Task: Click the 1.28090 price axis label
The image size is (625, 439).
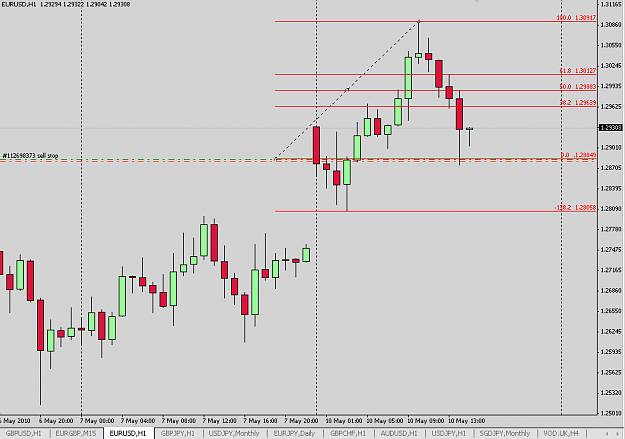Action: pyautogui.click(x=611, y=209)
